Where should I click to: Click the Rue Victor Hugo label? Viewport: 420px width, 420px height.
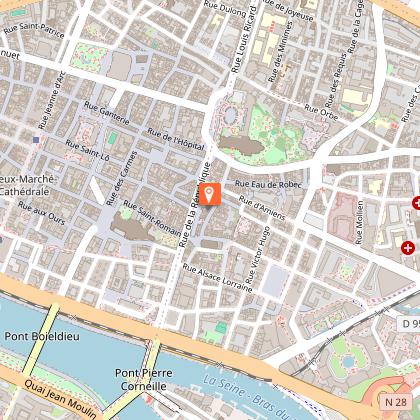(x=257, y=254)
